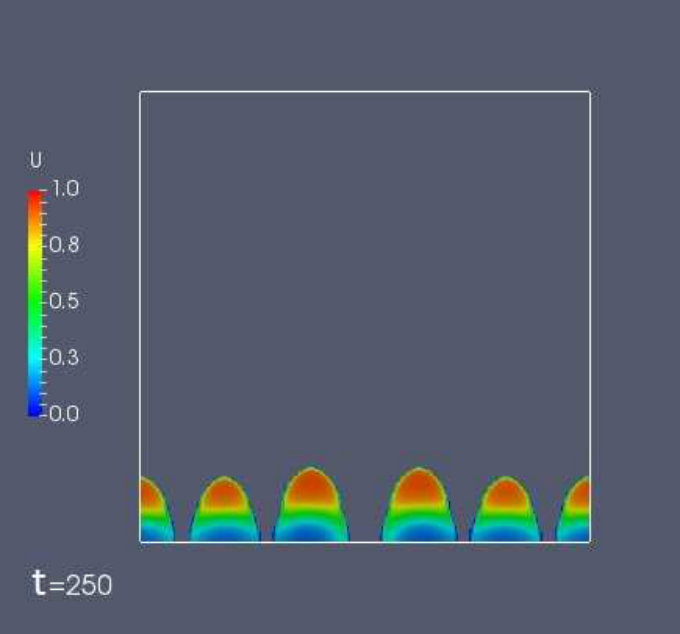Click the '1.0' legend label
Screen dimensions: 680x634
[x=65, y=189]
